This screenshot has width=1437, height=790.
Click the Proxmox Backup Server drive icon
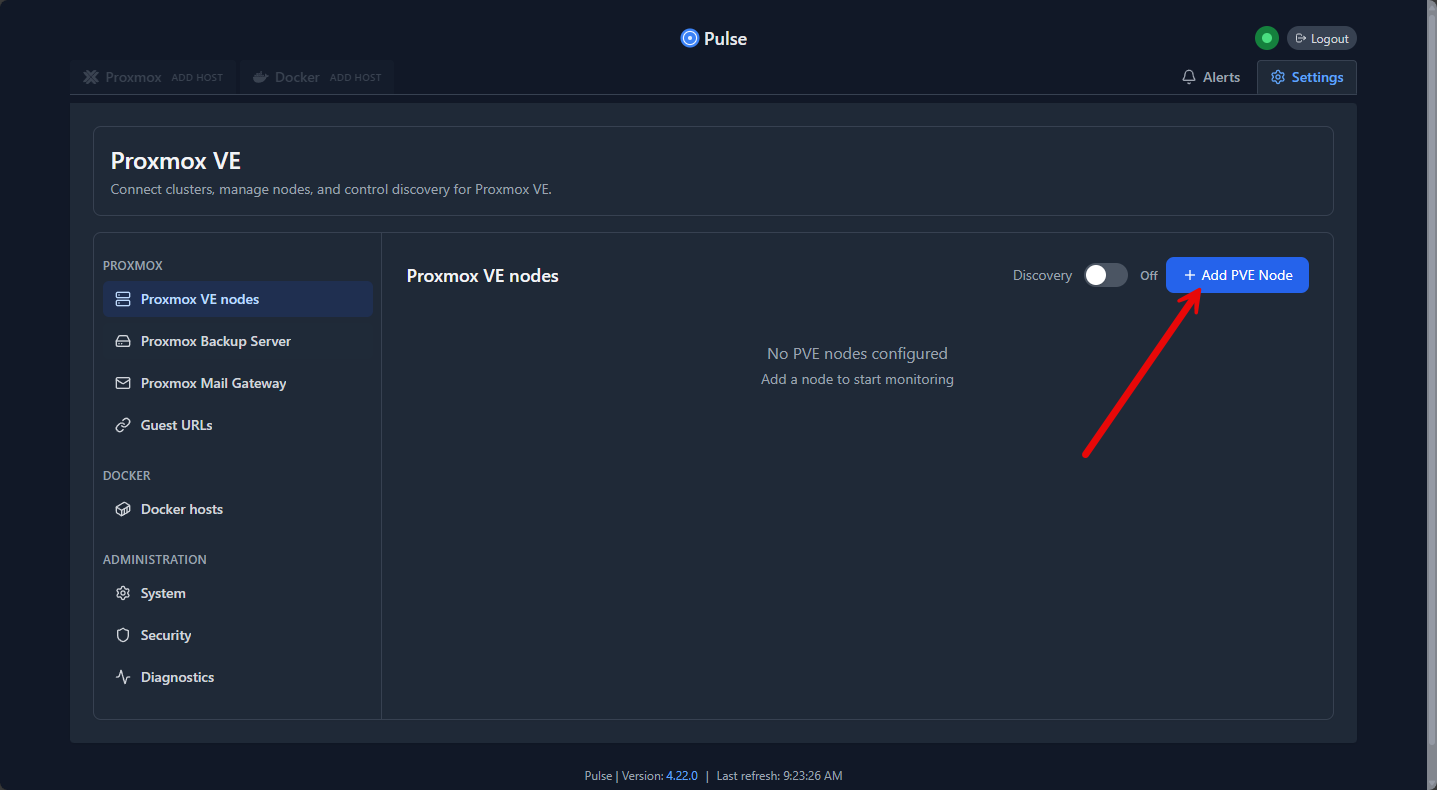pos(123,341)
